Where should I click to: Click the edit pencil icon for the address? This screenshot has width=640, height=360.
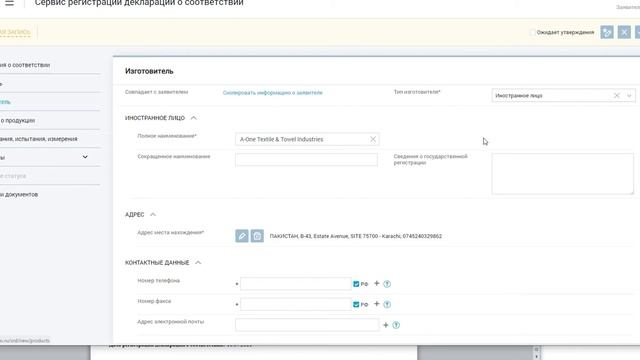[x=242, y=236]
